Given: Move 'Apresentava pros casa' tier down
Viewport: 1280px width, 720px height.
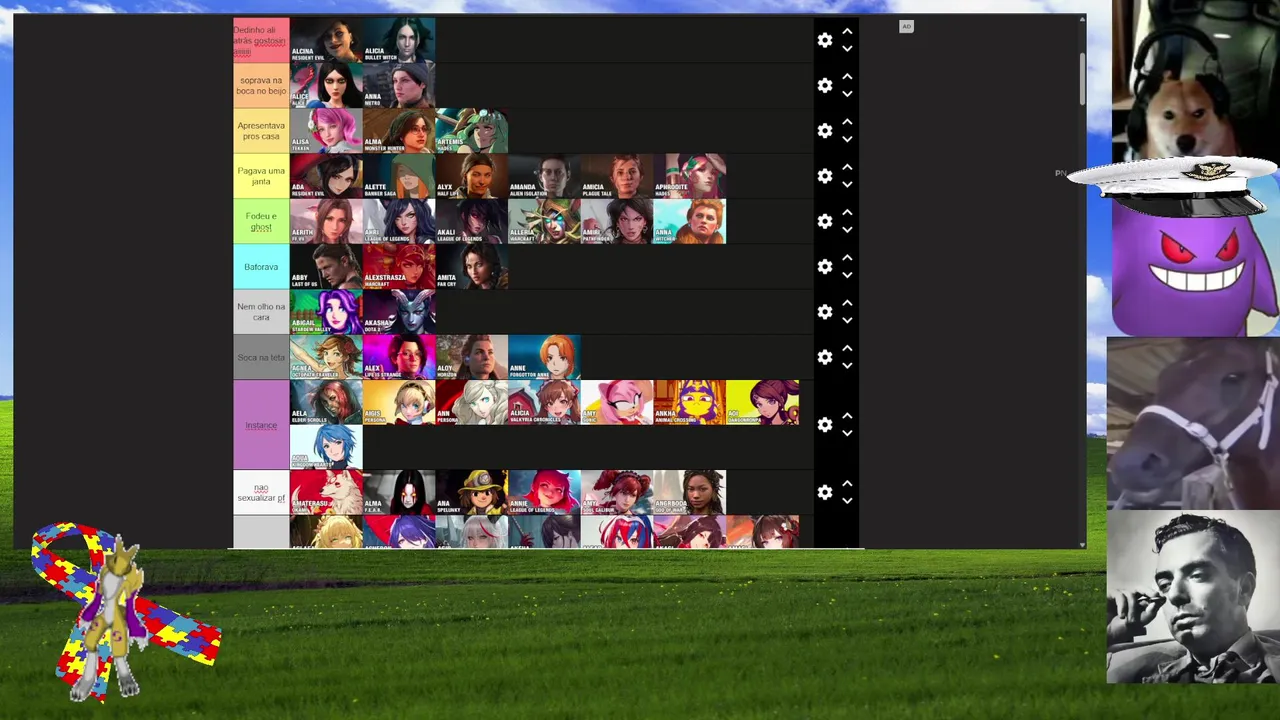Looking at the screenshot, I should coord(847,140).
